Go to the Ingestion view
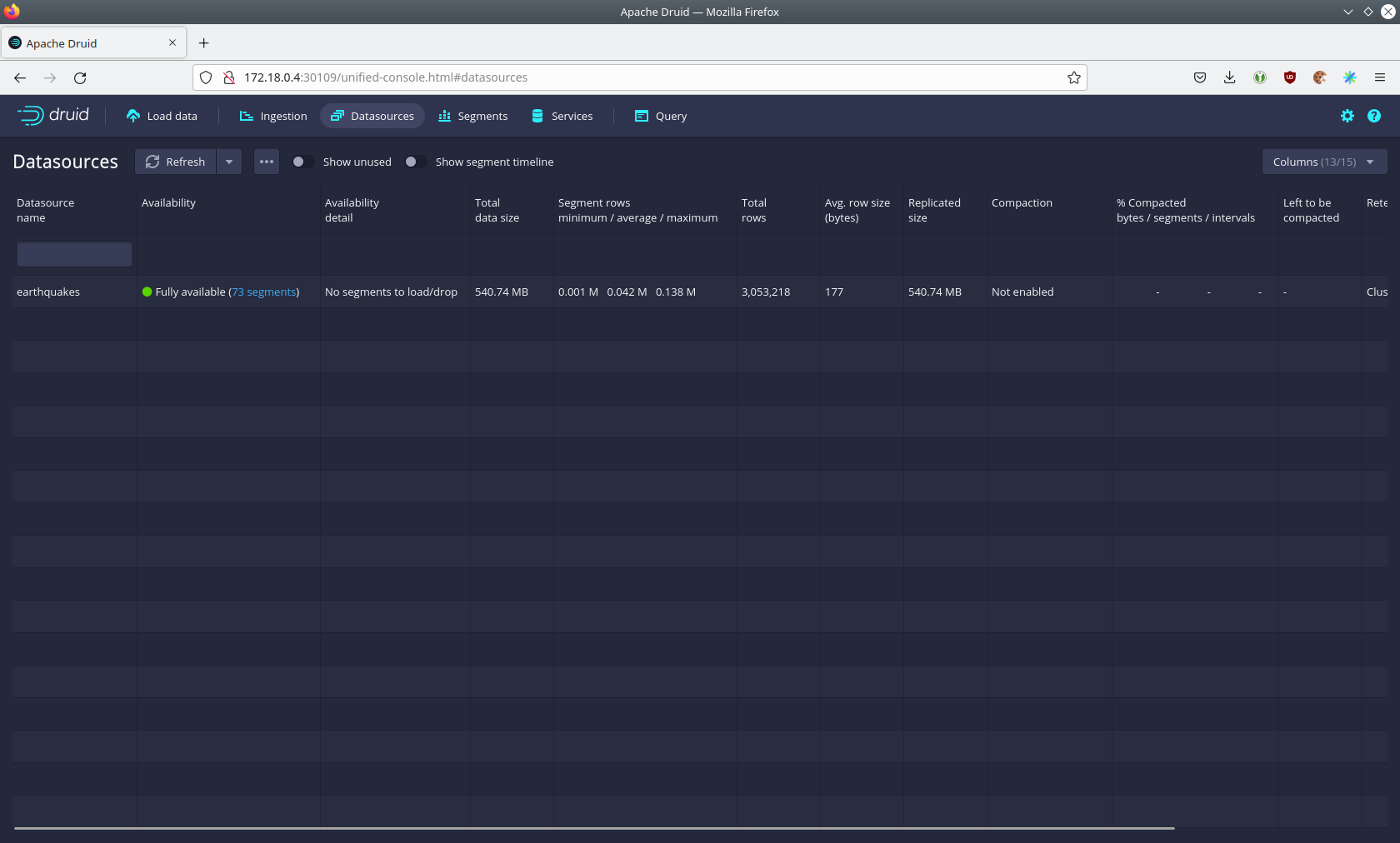This screenshot has width=1400, height=843. click(x=273, y=116)
